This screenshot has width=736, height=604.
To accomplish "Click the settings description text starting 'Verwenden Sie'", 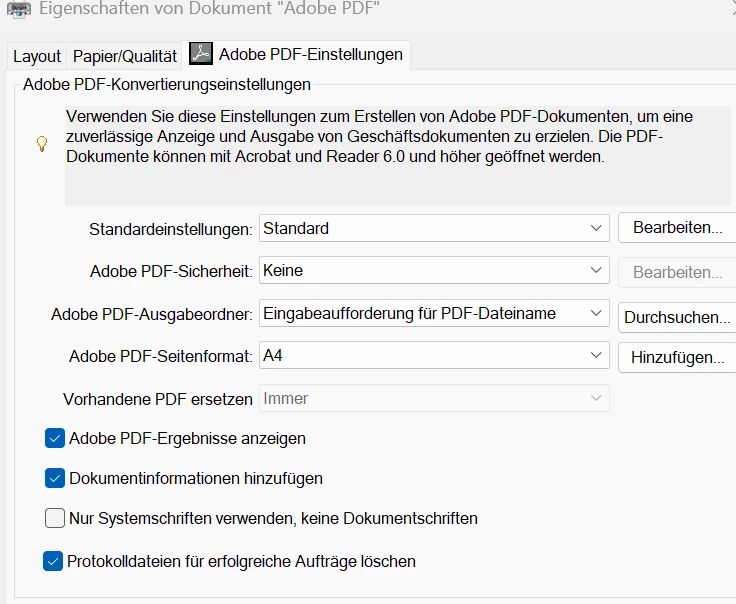I will (x=379, y=136).
